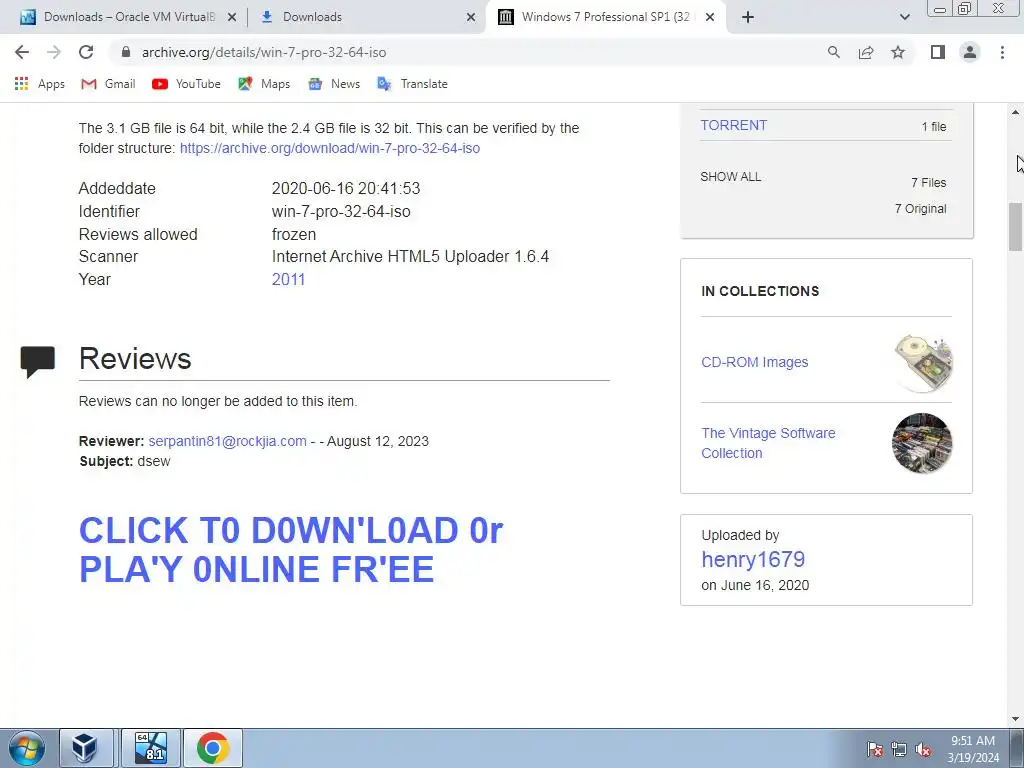1024x768 pixels.
Task: Open the 8.1 taskbar application
Action: [150, 748]
